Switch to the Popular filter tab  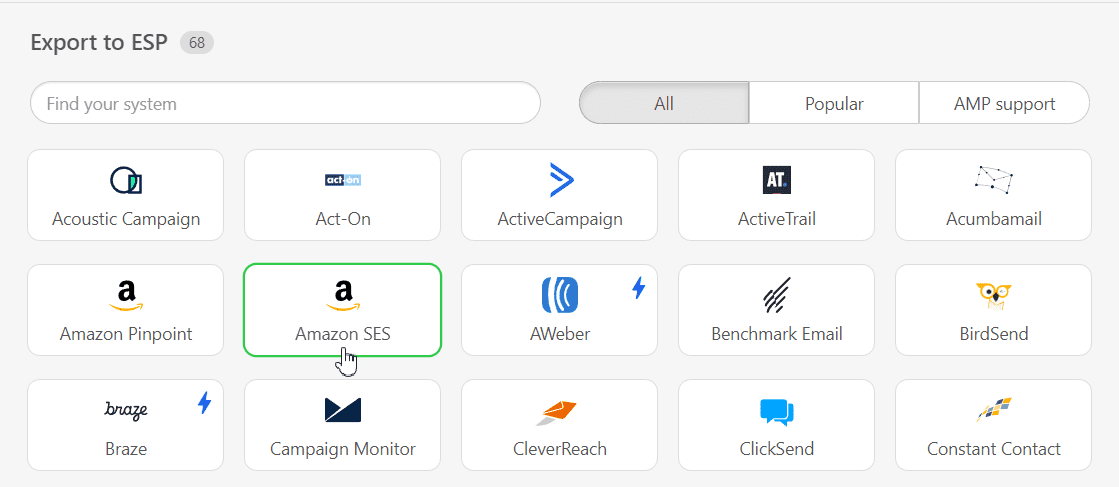tap(834, 103)
